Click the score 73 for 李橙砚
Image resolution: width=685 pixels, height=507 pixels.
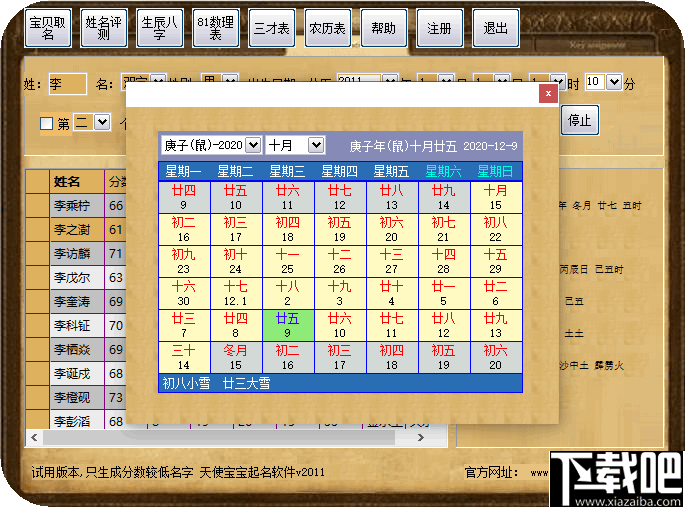coord(116,397)
